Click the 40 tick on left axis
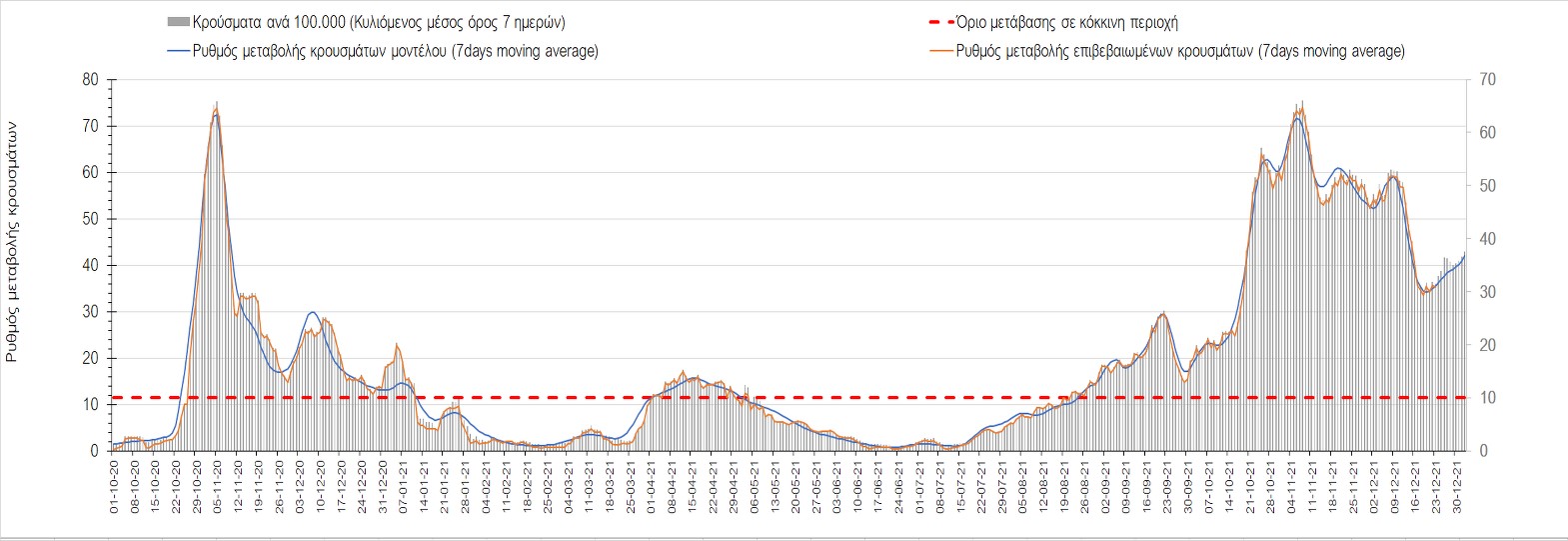The height and width of the screenshot is (541, 1568). 91,265
